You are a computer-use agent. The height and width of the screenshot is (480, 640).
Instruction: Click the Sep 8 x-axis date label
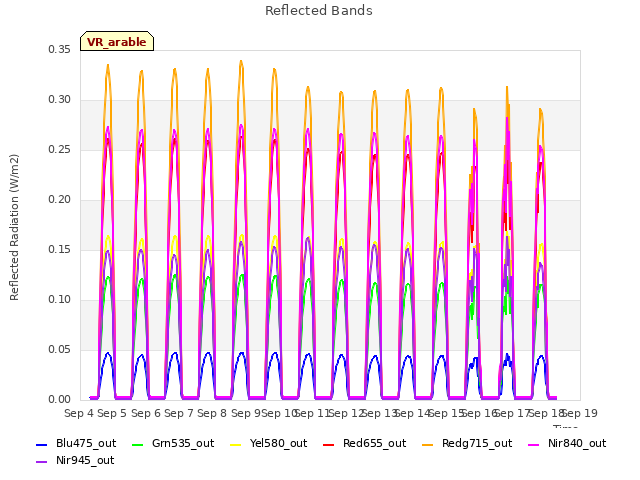coord(212,413)
